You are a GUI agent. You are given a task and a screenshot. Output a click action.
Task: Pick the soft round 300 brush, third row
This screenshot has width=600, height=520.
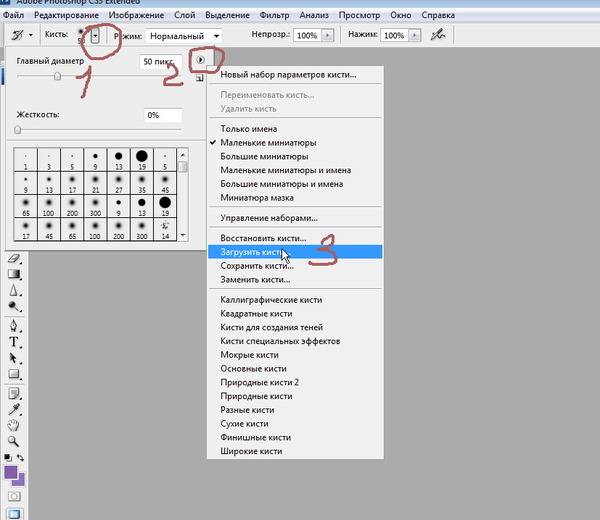point(95,206)
